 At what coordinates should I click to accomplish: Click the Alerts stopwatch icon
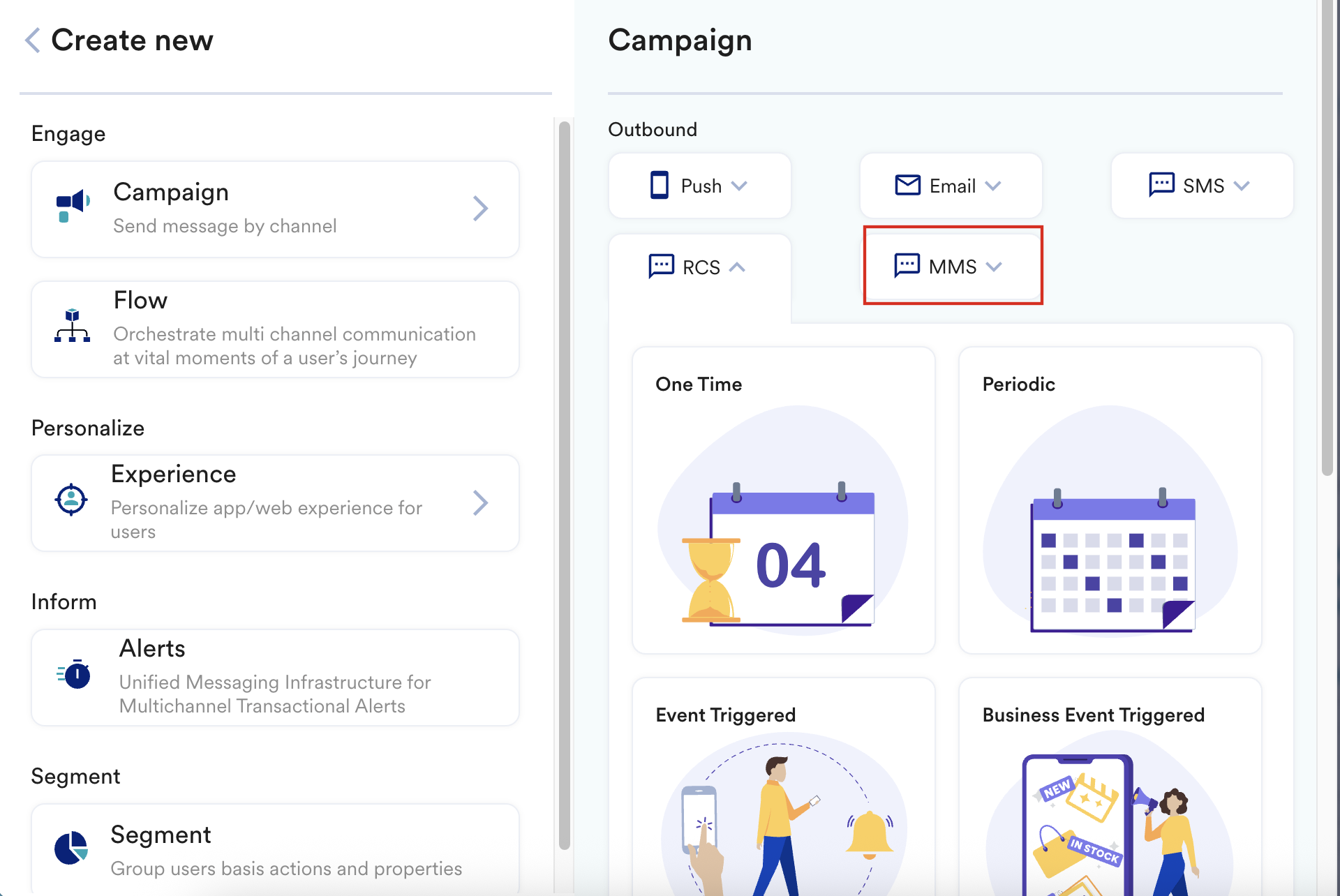click(75, 674)
